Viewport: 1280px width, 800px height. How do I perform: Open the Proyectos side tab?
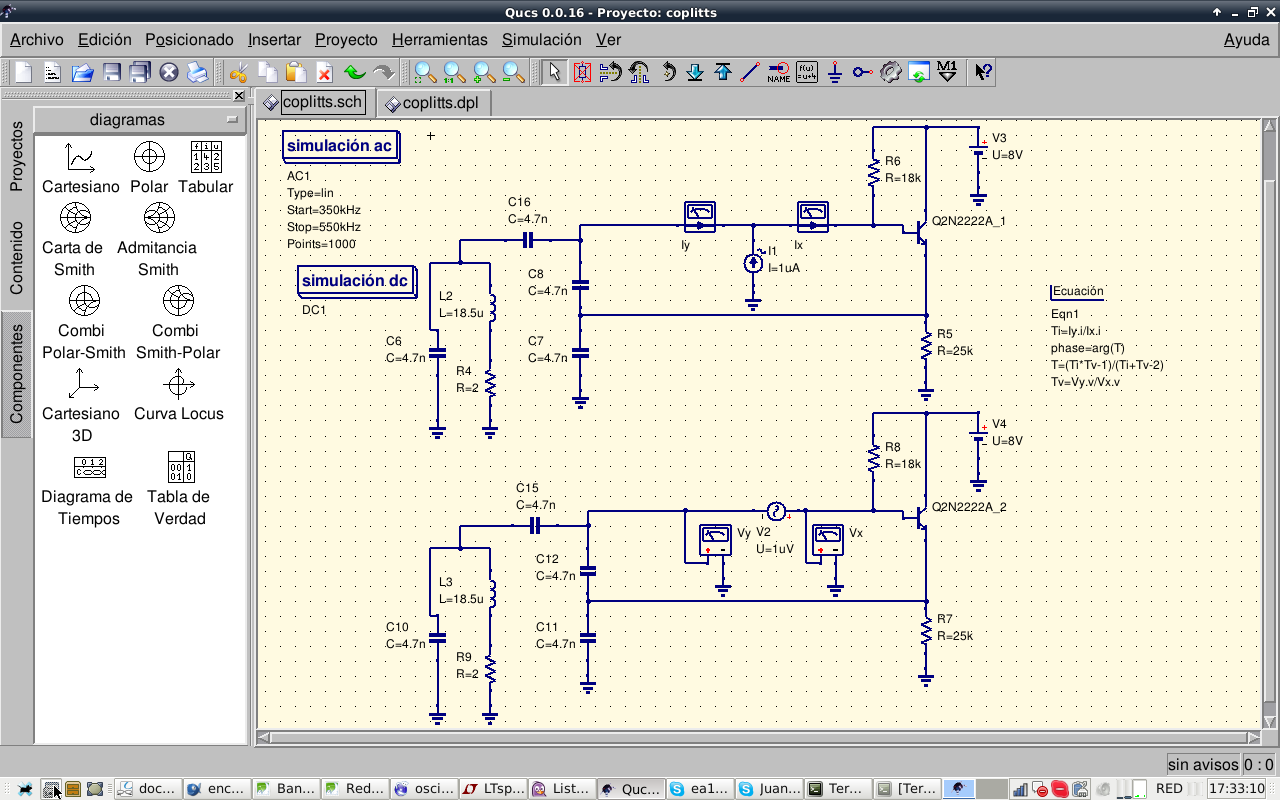16,157
